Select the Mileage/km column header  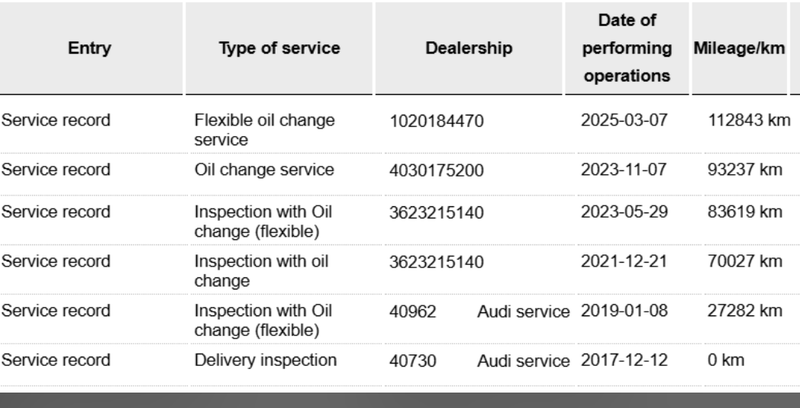(740, 48)
